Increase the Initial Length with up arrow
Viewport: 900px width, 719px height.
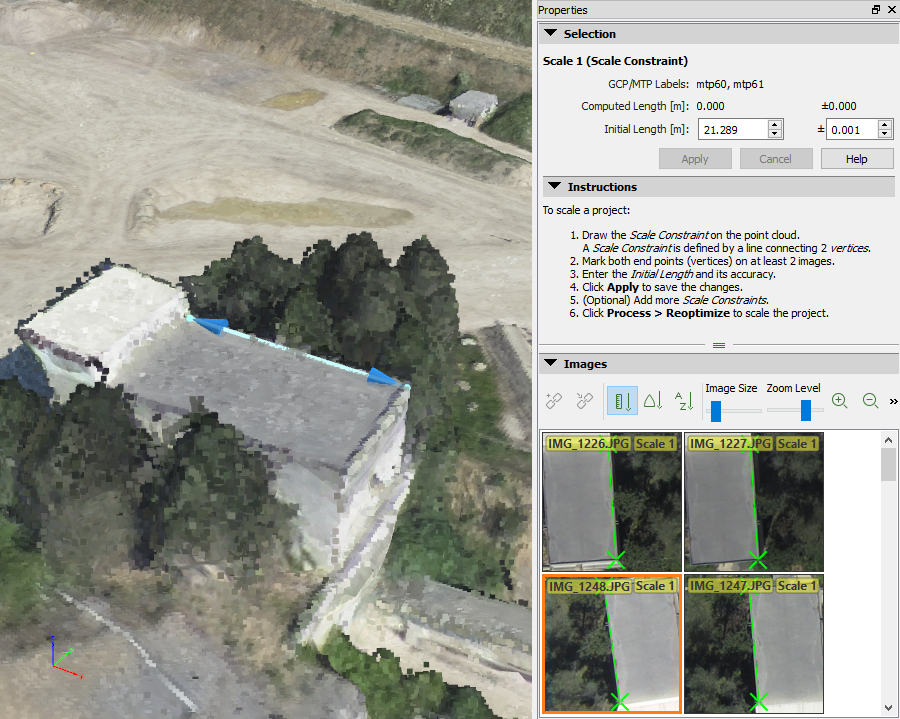pyautogui.click(x=775, y=125)
